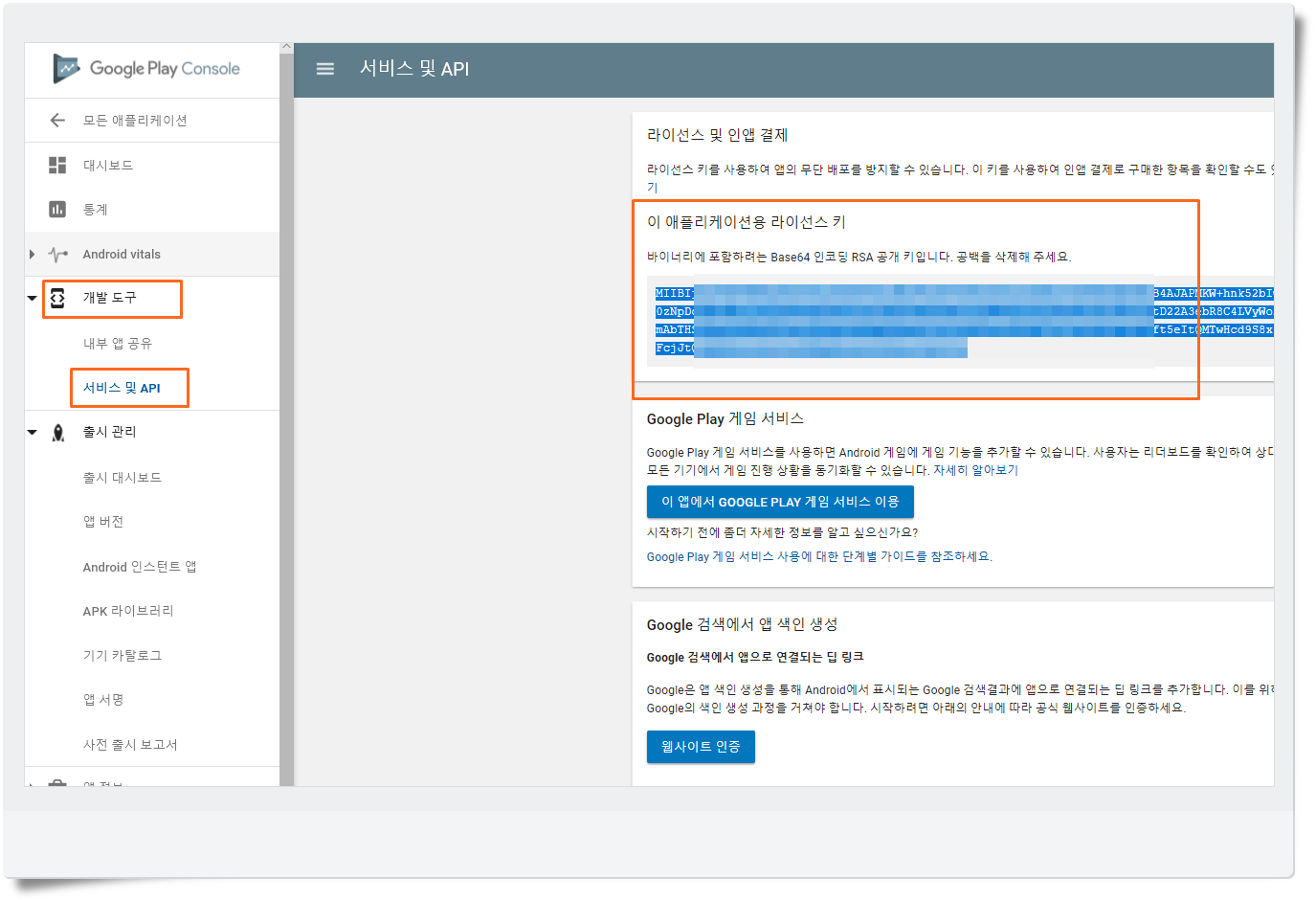Open 사전 출시 보고서 submenu item
The height and width of the screenshot is (900, 1316).
click(x=130, y=745)
